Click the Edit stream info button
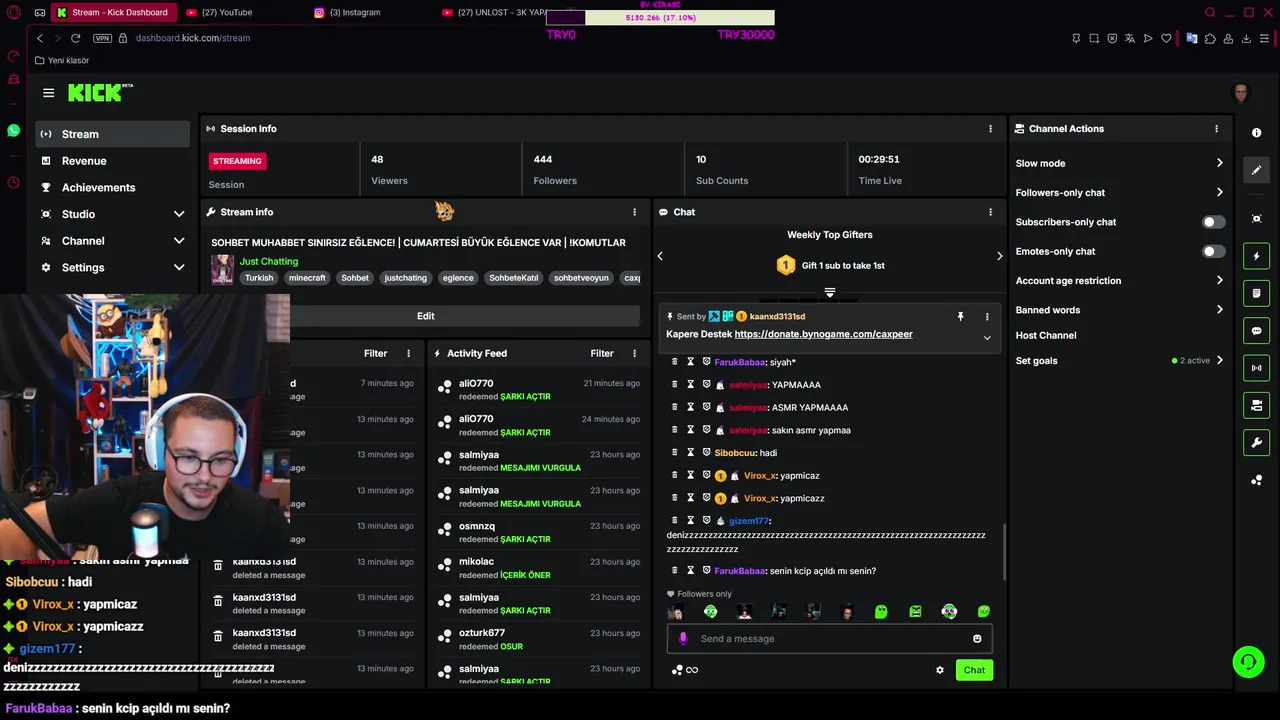Image resolution: width=1280 pixels, height=720 pixels. coord(425,316)
